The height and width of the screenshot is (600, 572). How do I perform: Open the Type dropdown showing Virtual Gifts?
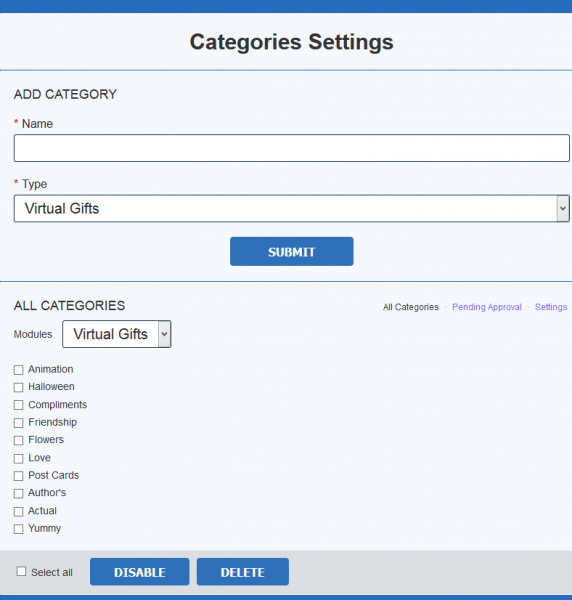click(292, 209)
